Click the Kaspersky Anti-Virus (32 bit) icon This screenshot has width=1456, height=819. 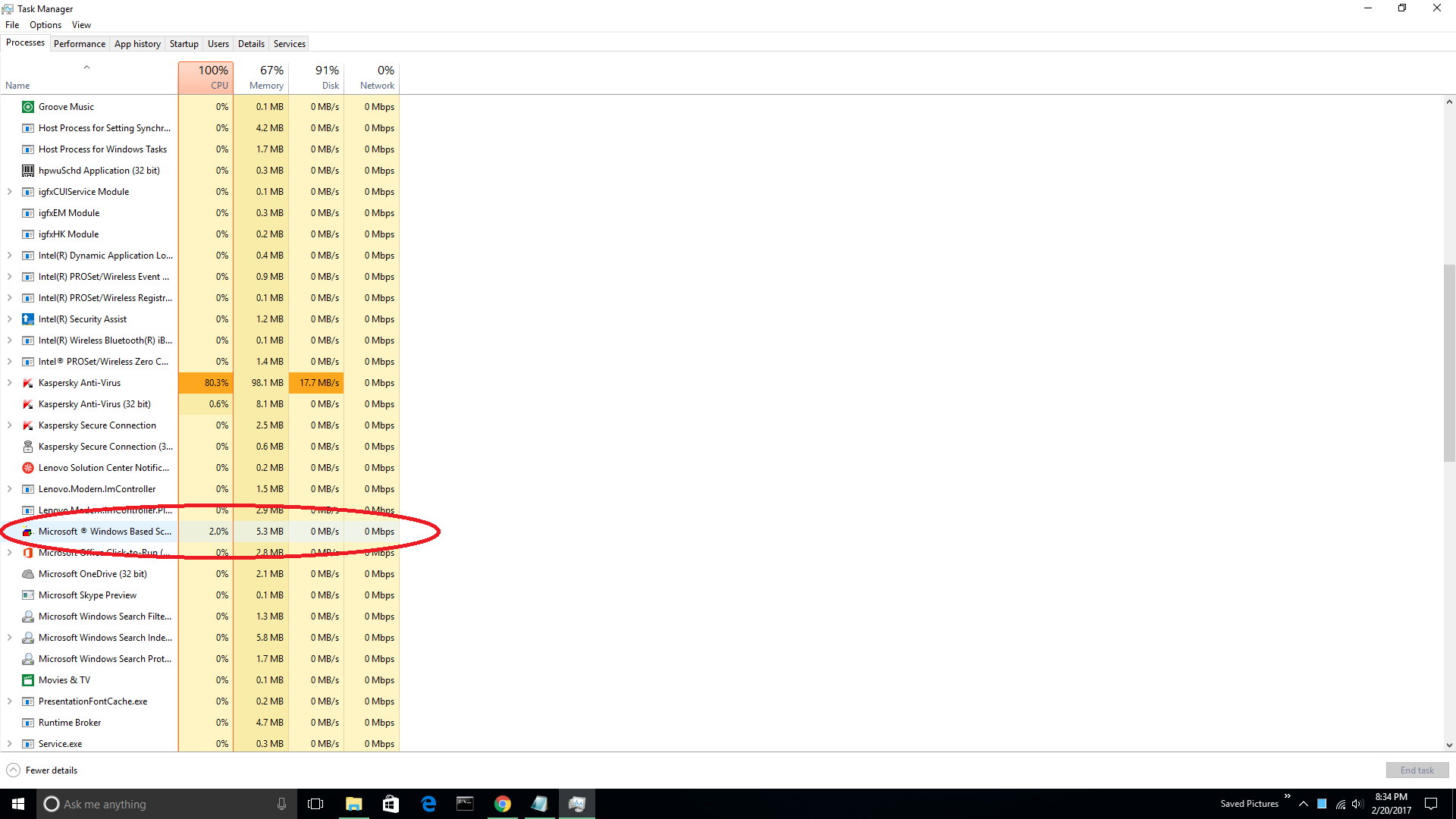(28, 404)
